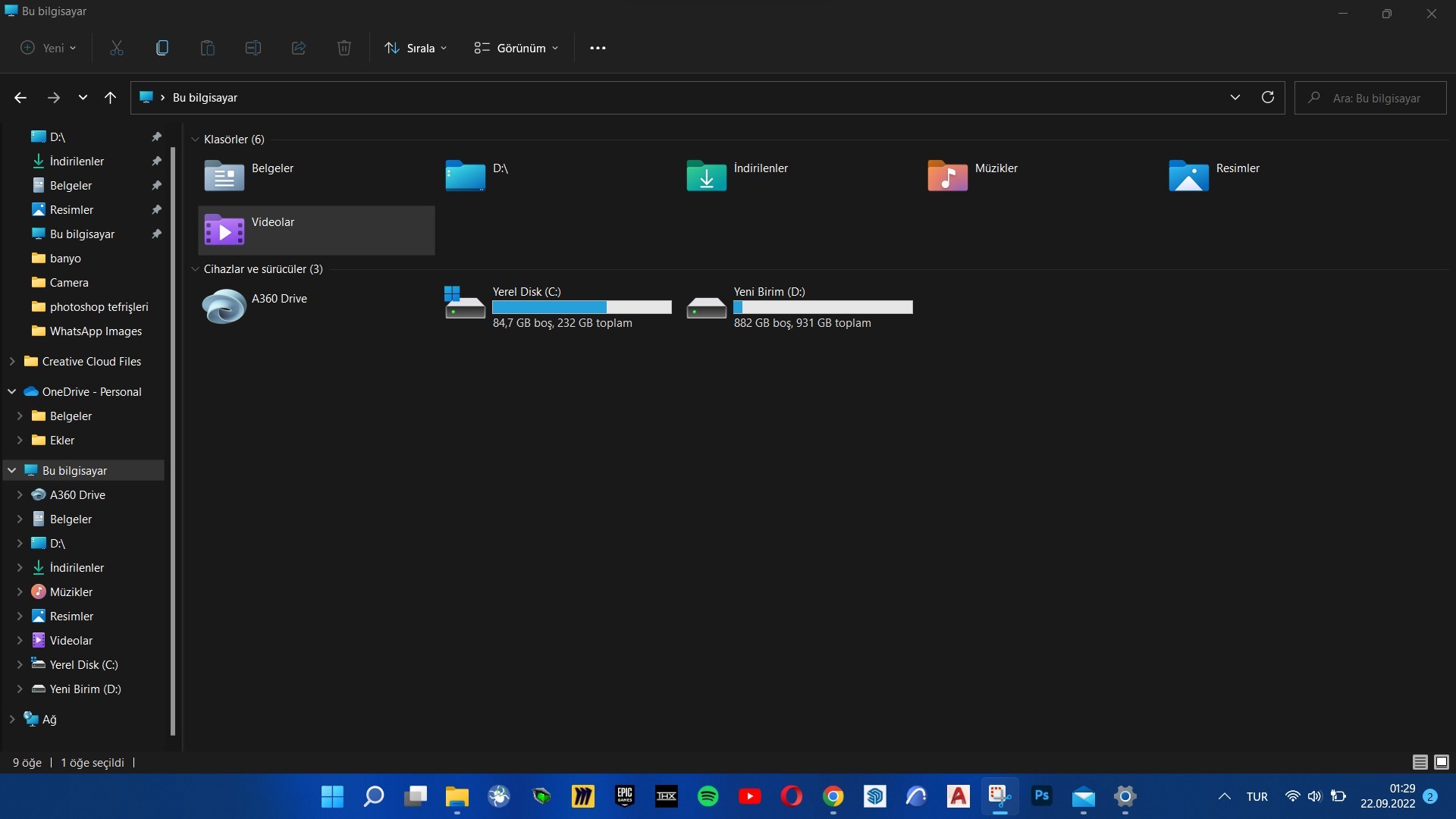Open the three-dots See more menu
Viewport: 1456px width, 819px height.
598,48
